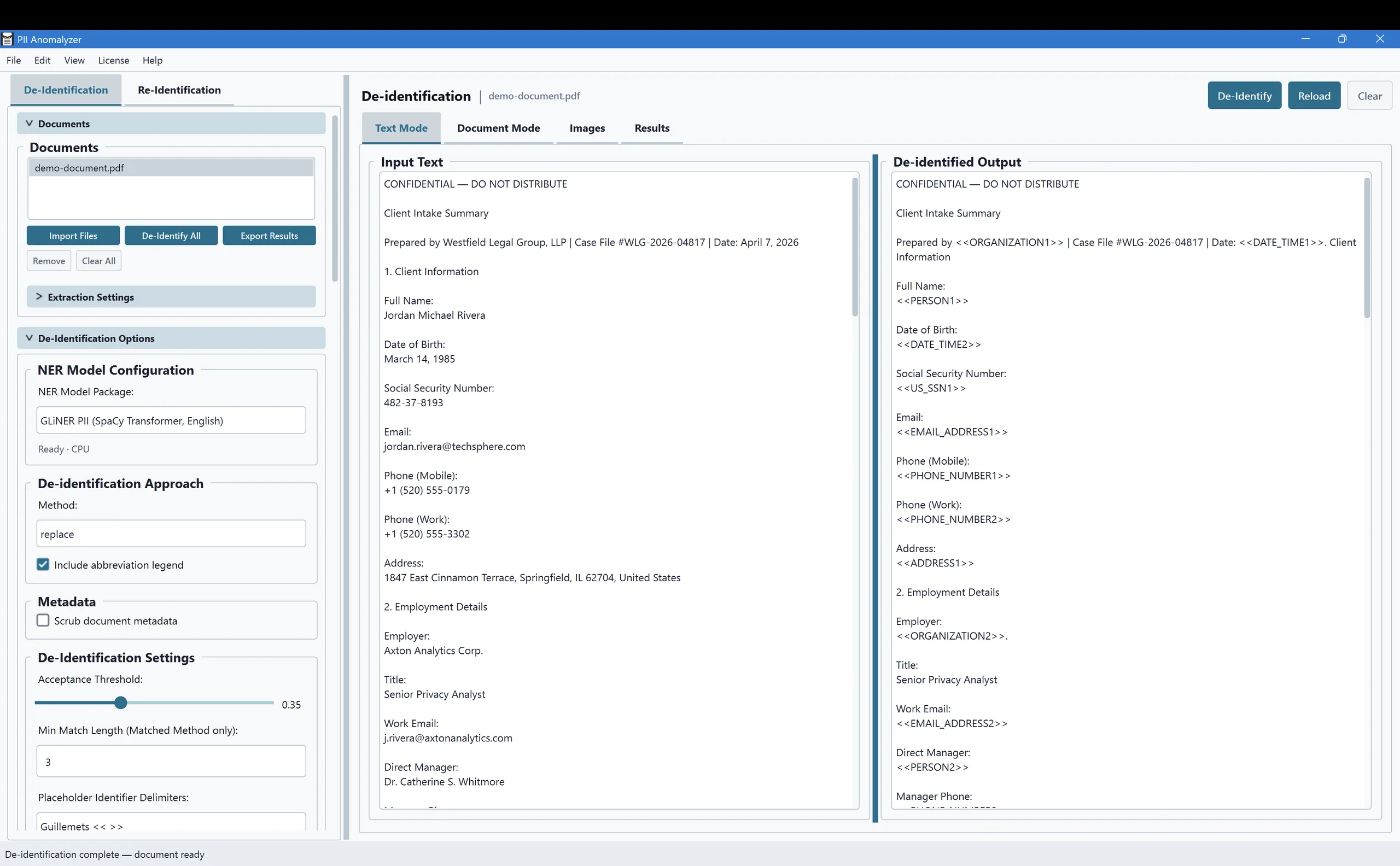Restore down the PII Anomalyzer window
1400x866 pixels.
click(1342, 39)
